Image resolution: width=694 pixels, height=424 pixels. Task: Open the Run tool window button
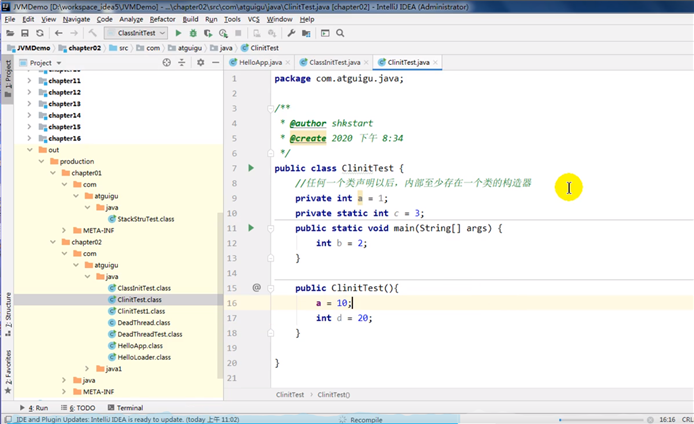(34, 408)
